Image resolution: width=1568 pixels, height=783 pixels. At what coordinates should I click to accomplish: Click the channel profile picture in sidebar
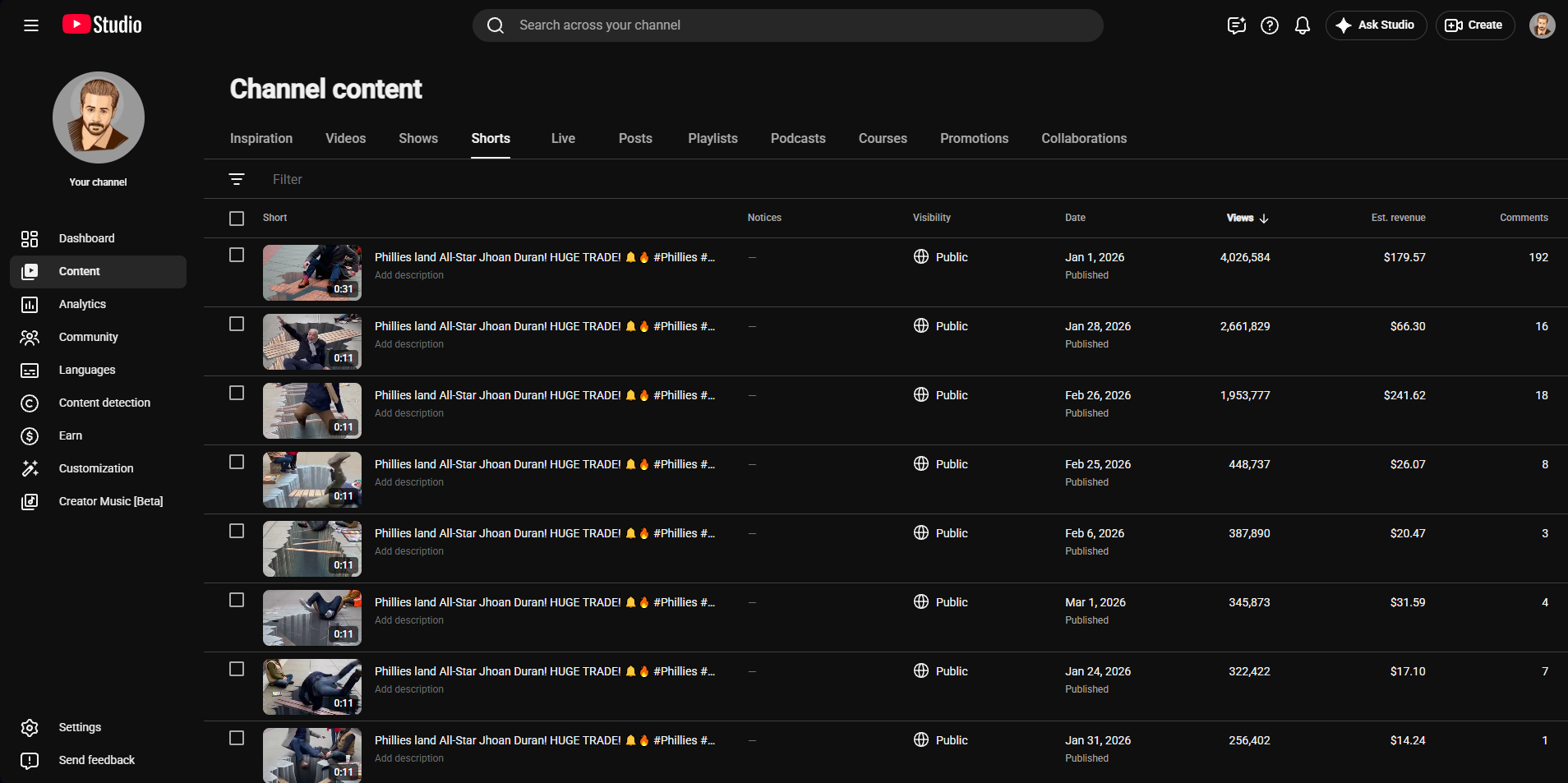[99, 117]
